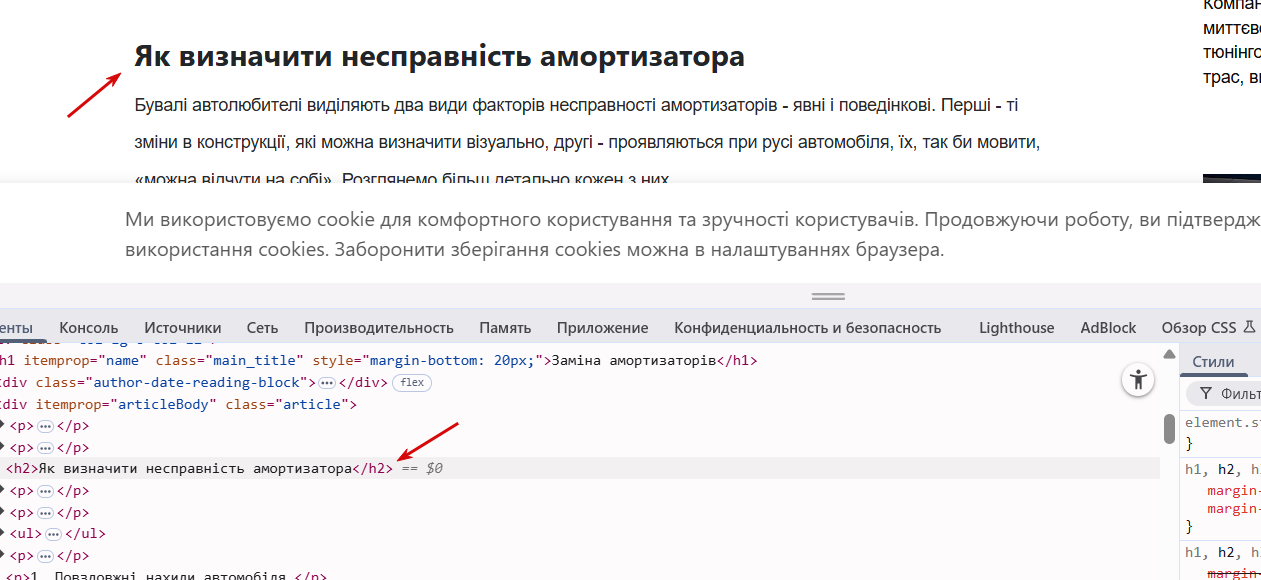Expand the ul element in the DOM tree
Viewport: 1261px width, 580px height.
tap(3, 534)
